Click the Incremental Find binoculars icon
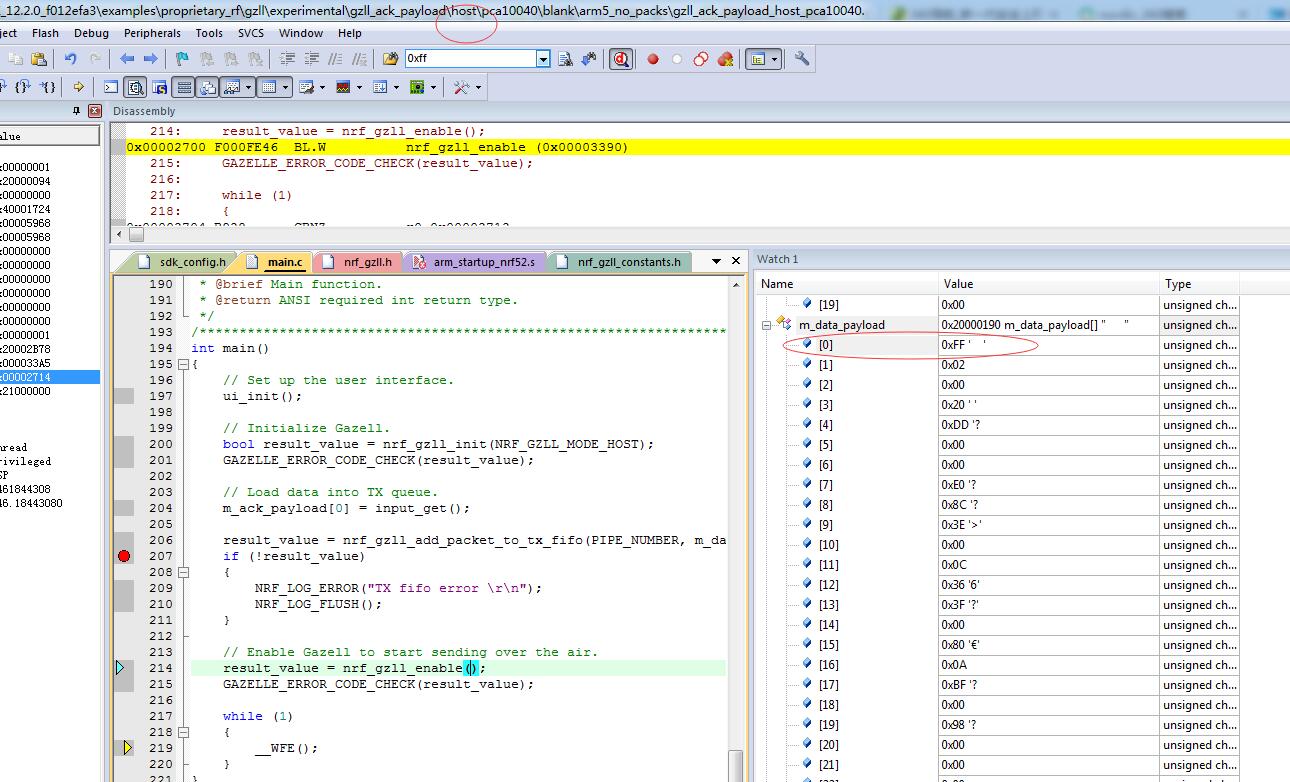The image size is (1290, 782). (588, 59)
